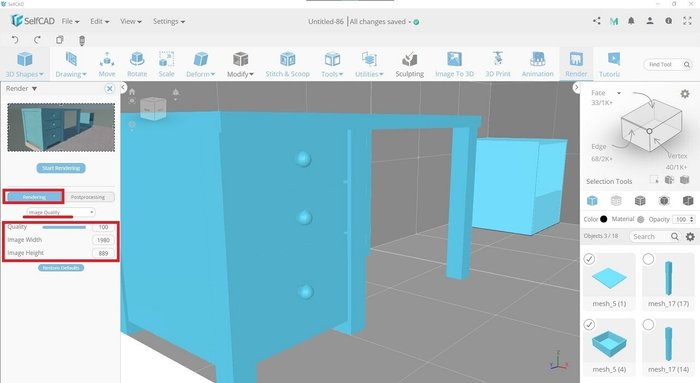Uncheck the mesh_5 (1) object checkbox
This screenshot has width=700, height=383.
pyautogui.click(x=589, y=259)
